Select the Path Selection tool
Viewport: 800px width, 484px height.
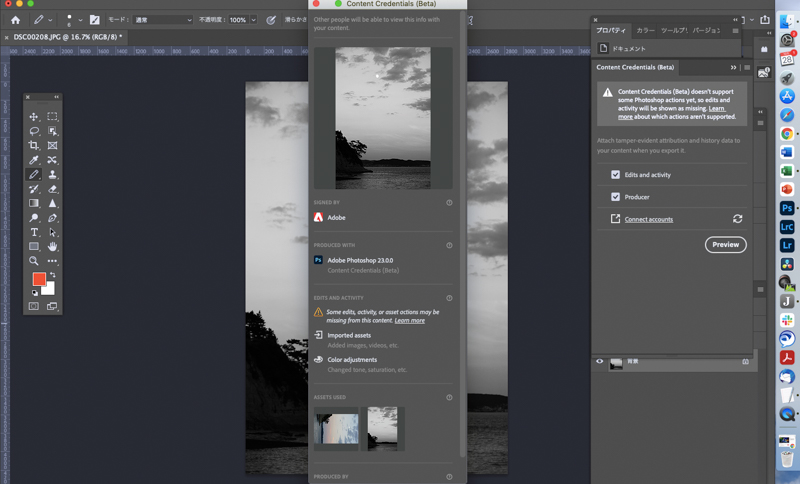(x=52, y=232)
